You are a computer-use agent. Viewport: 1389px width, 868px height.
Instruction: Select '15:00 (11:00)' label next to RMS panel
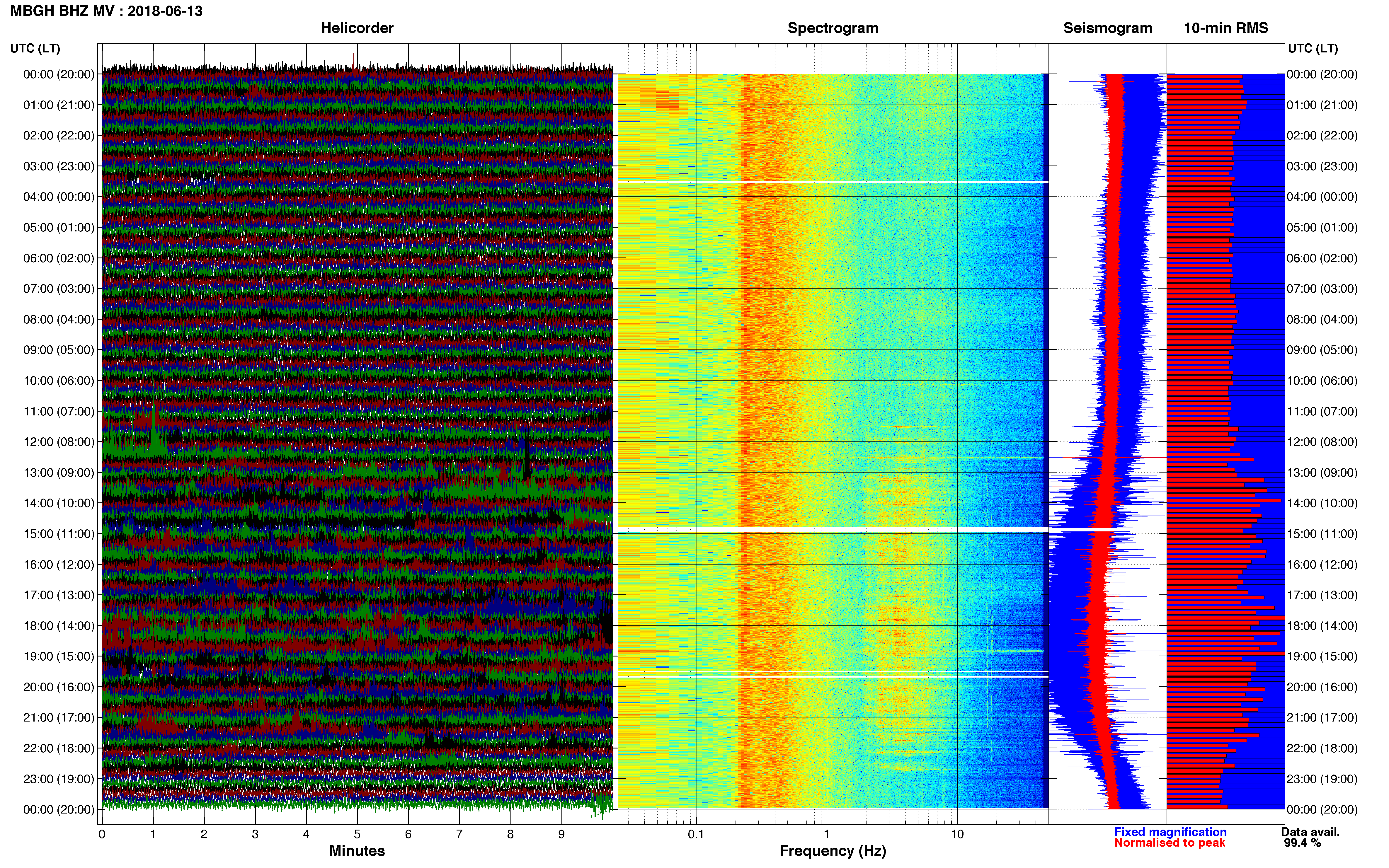click(x=1322, y=534)
